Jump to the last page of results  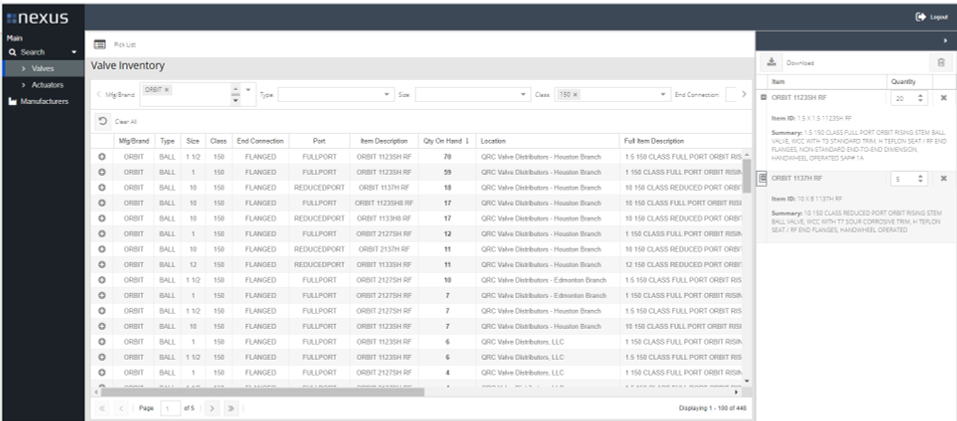(231, 408)
